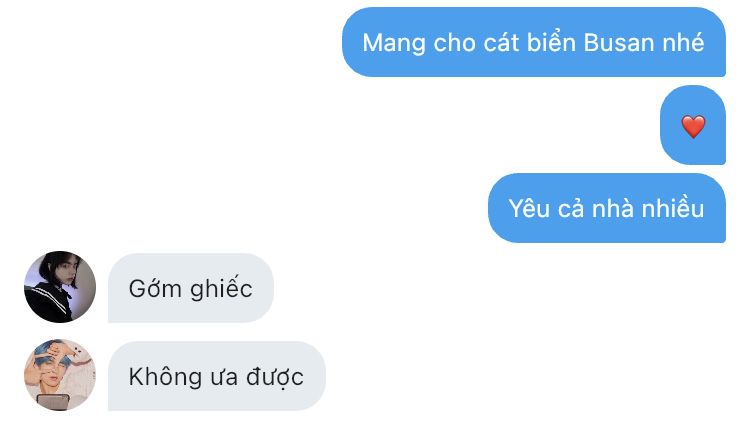Image resolution: width=750 pixels, height=434 pixels.
Task: Click the word 'Mang' in the top message
Action: [394, 44]
